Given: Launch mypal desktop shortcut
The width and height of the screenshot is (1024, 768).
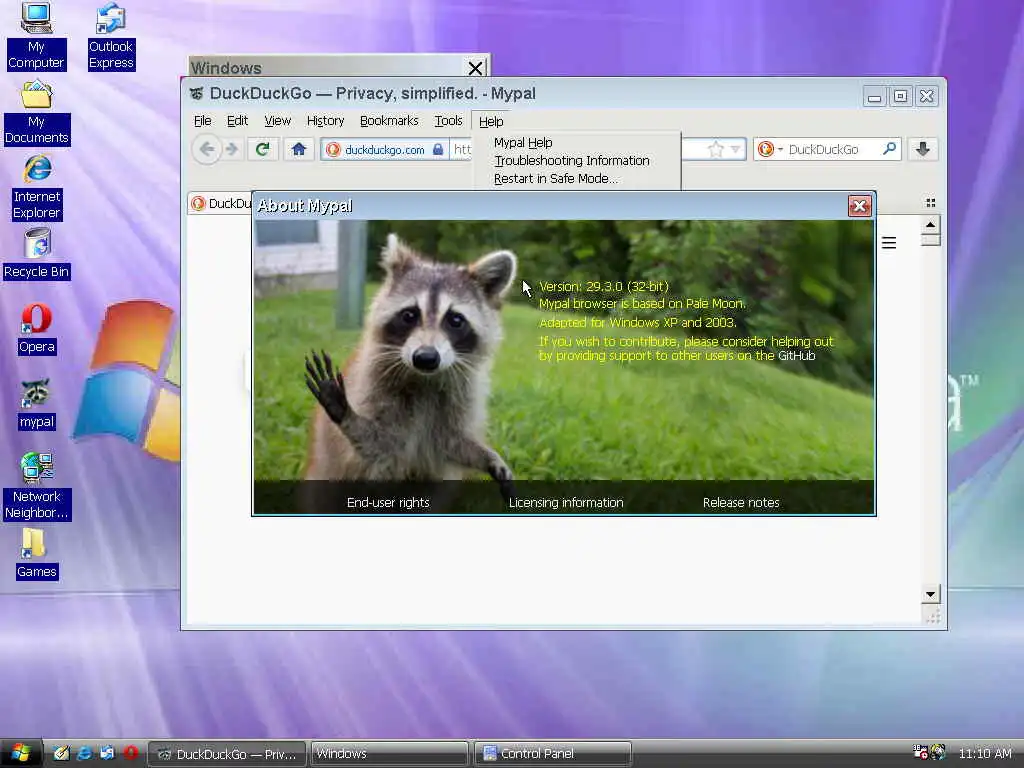Looking at the screenshot, I should pyautogui.click(x=37, y=404).
